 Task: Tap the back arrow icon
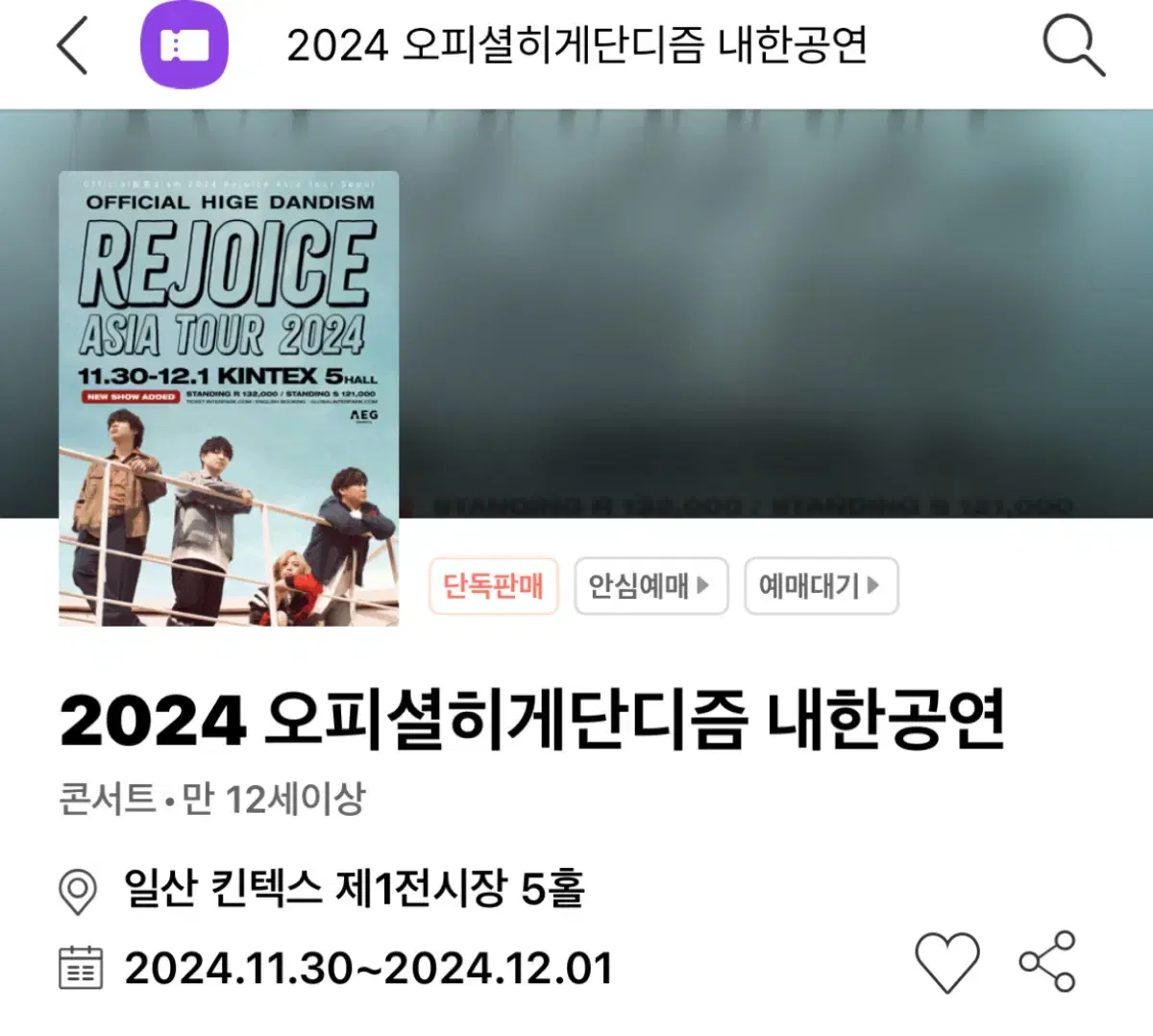point(72,45)
